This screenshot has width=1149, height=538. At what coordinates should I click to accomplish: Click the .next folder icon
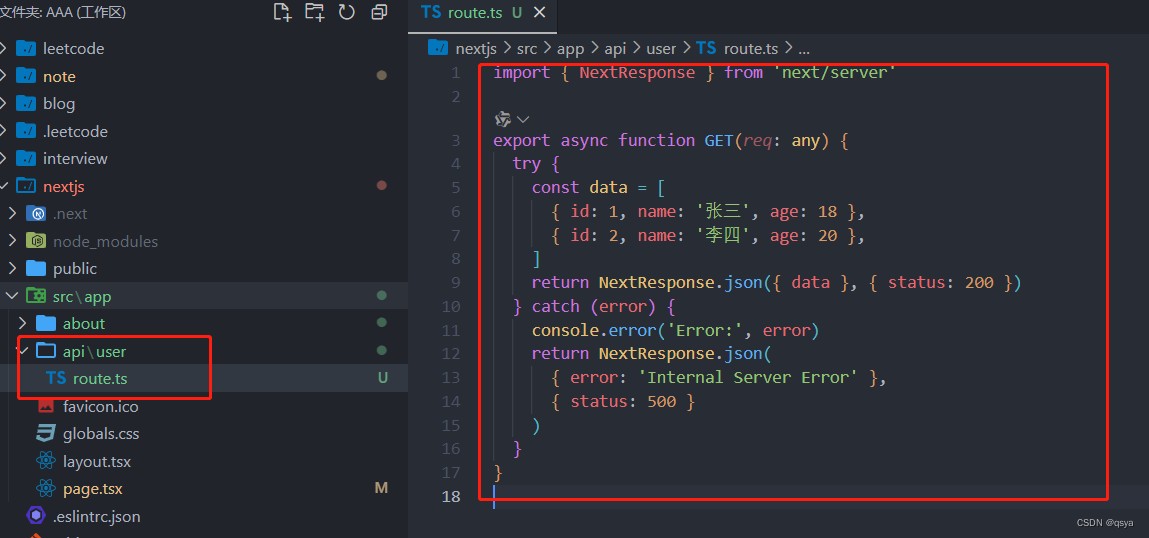[36, 213]
